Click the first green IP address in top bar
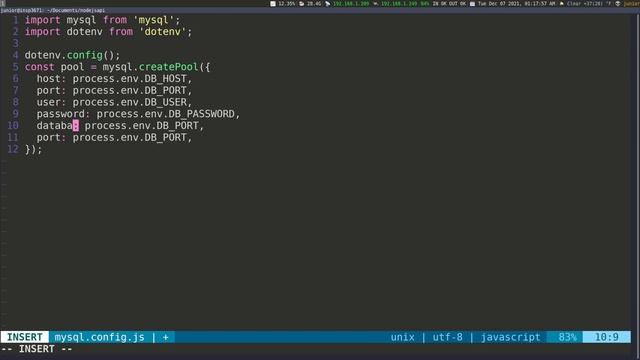Image resolution: width=640 pixels, height=360 pixels. [351, 4]
